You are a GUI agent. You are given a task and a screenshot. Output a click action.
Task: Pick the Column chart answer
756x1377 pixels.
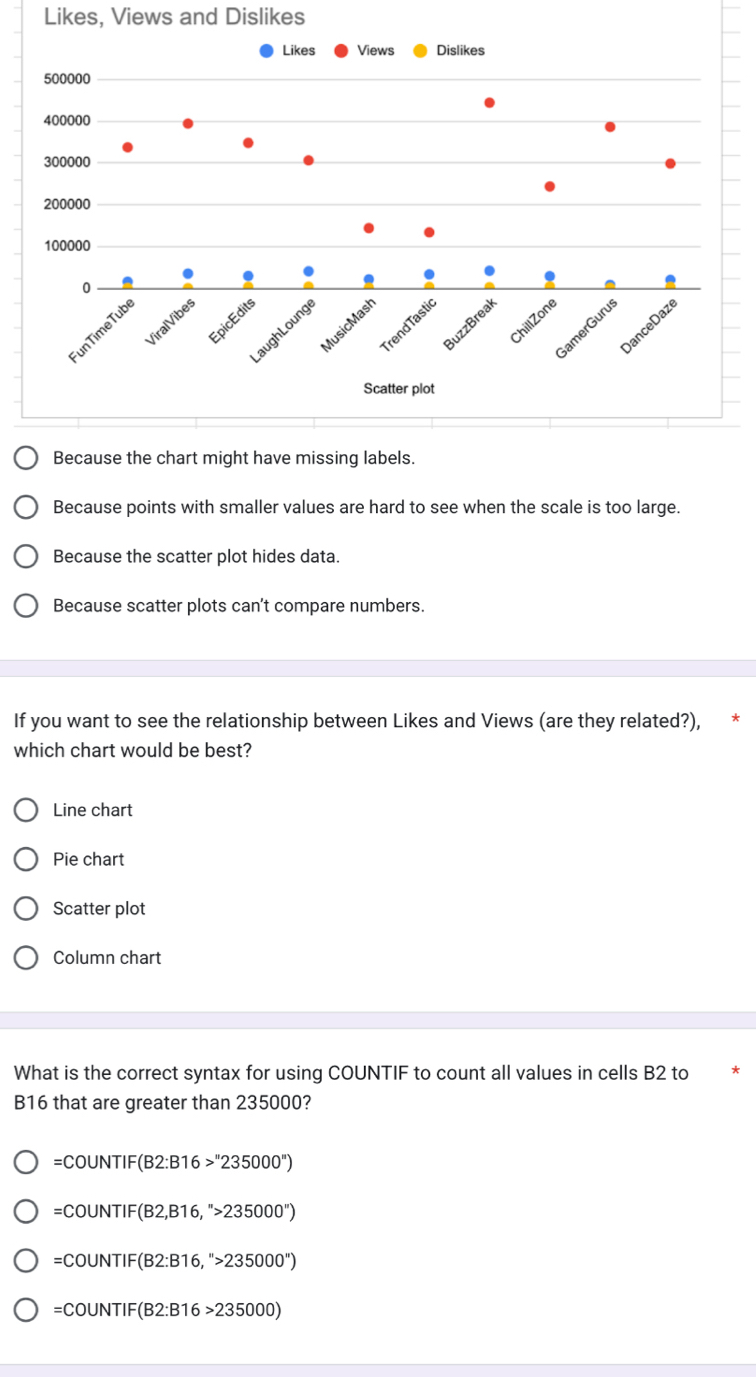pos(29,958)
